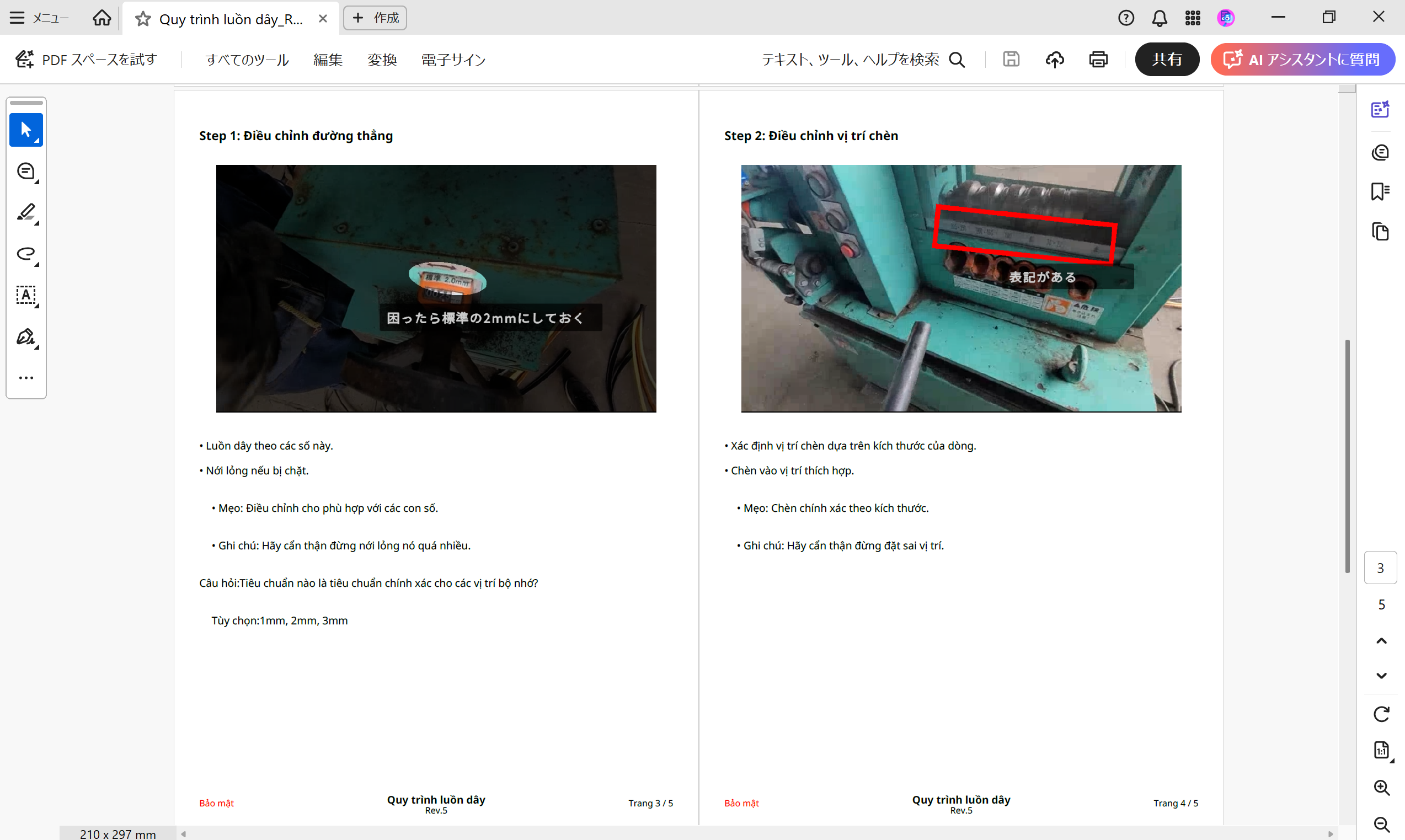Expand more tools with three dots
This screenshot has height=840, width=1405.
pyautogui.click(x=26, y=378)
